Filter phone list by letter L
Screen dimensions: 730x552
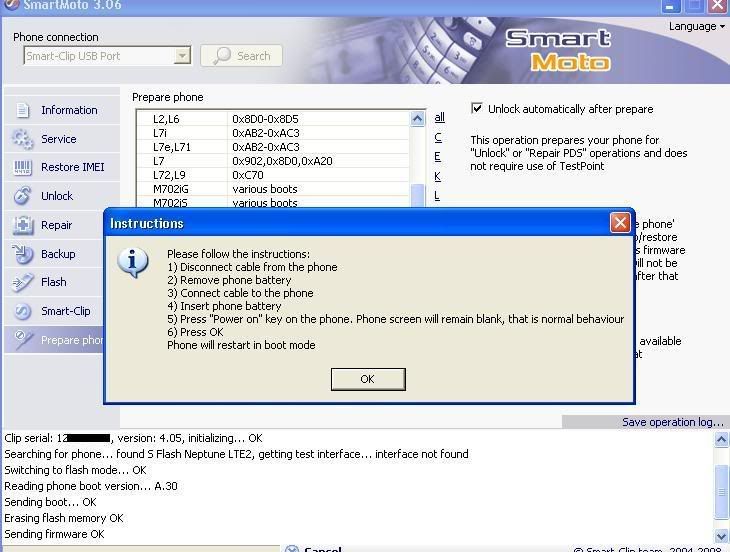[437, 196]
